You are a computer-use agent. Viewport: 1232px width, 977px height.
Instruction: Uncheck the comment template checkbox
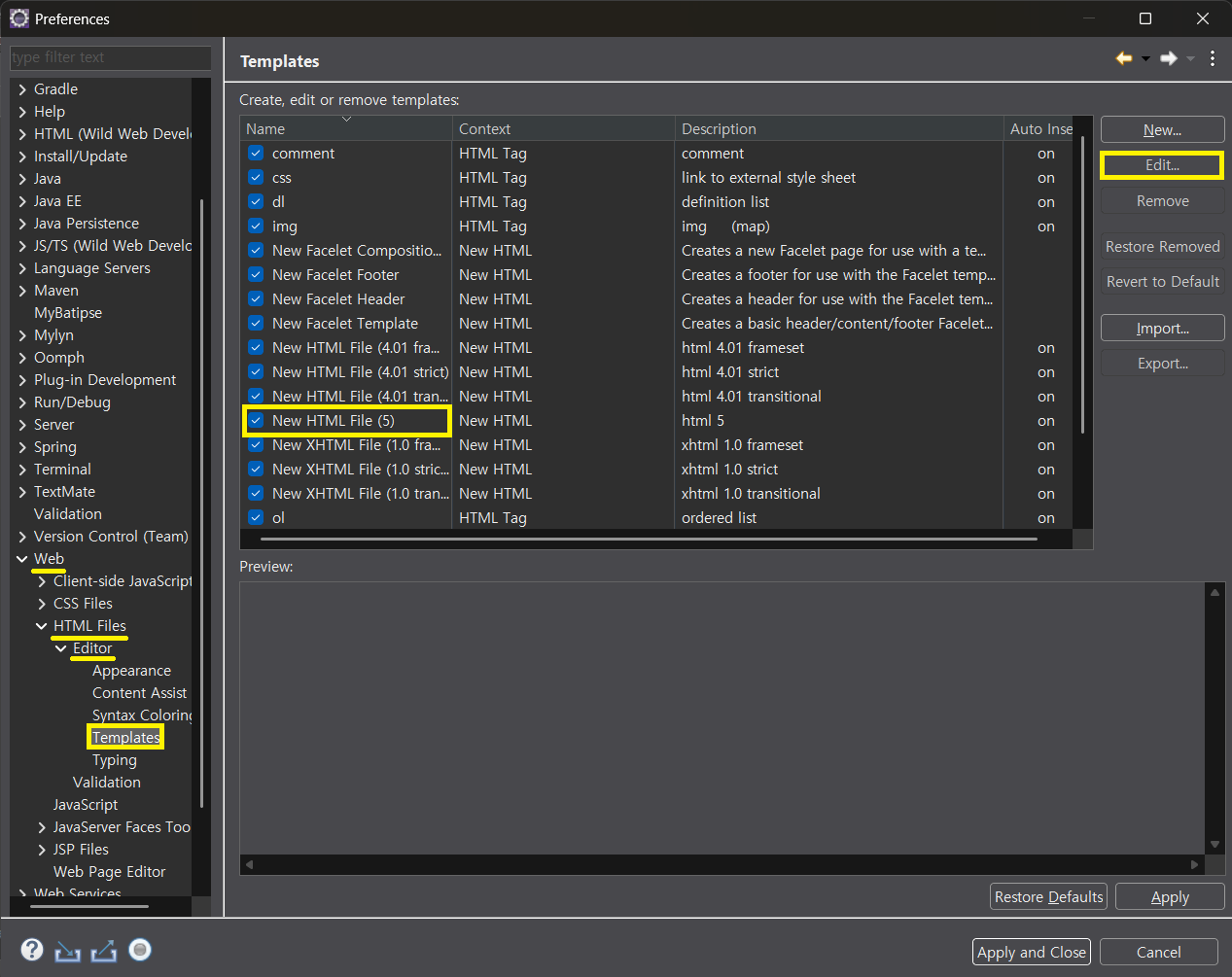(256, 153)
